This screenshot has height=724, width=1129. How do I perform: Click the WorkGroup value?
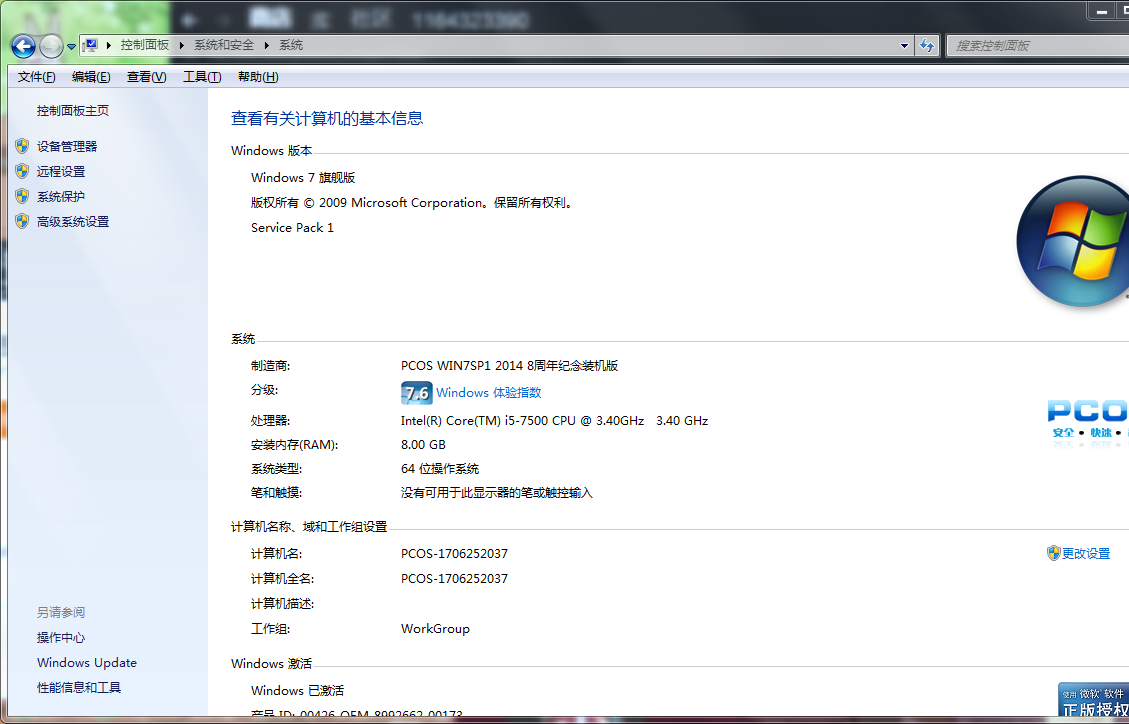[435, 628]
